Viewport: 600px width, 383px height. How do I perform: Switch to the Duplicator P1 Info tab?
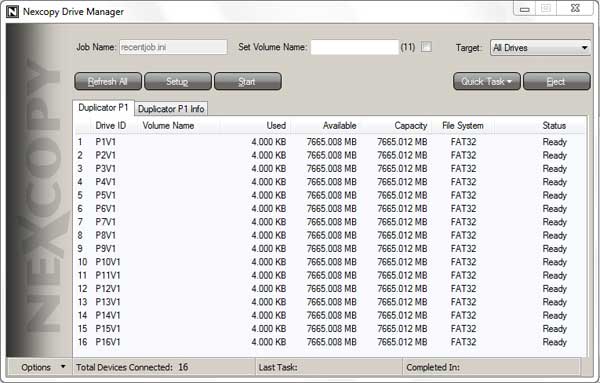[x=171, y=109]
